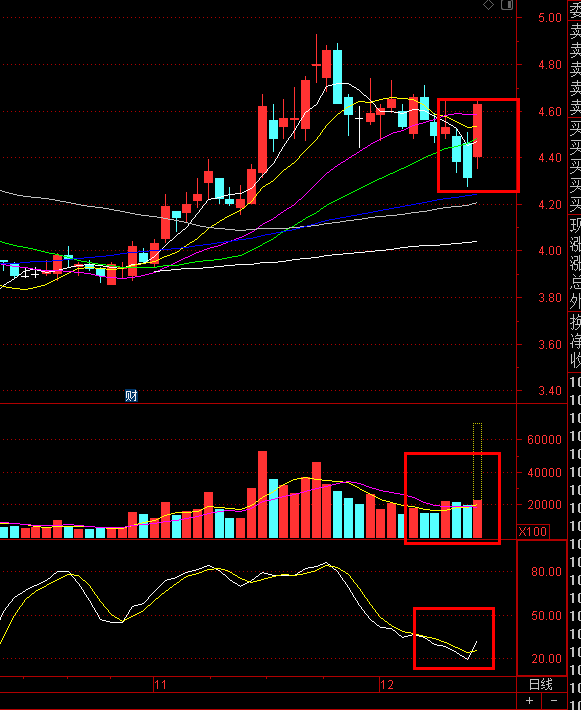Click the 20000 volume axis label
The height and width of the screenshot is (710, 581).
click(x=544, y=505)
